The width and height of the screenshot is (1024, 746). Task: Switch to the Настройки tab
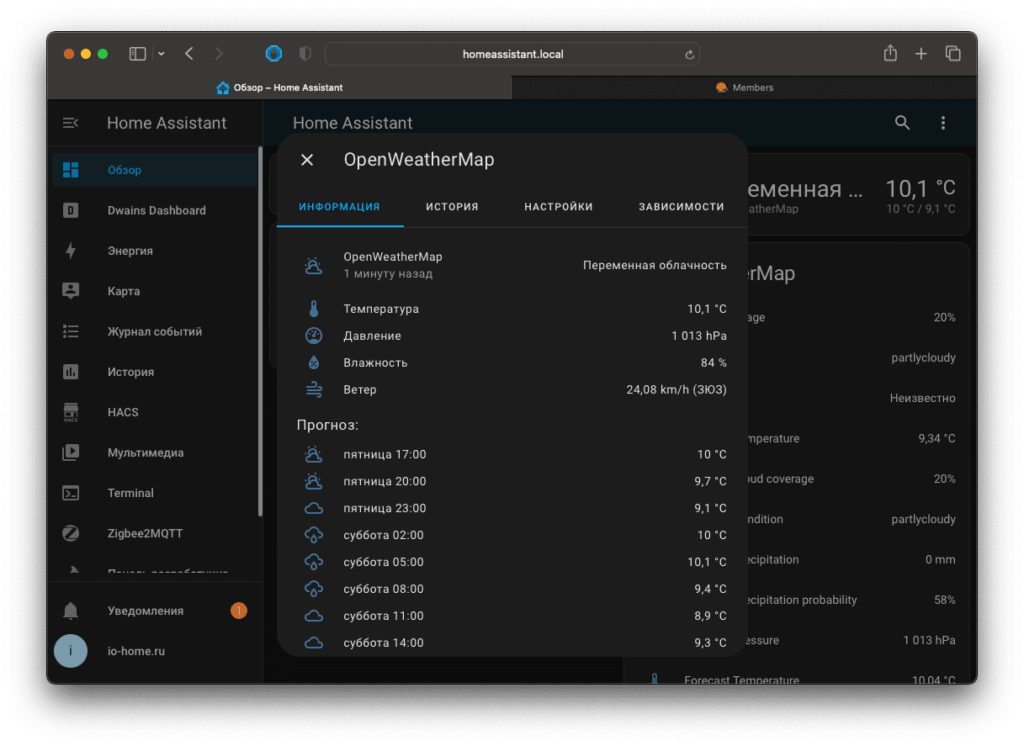point(558,206)
